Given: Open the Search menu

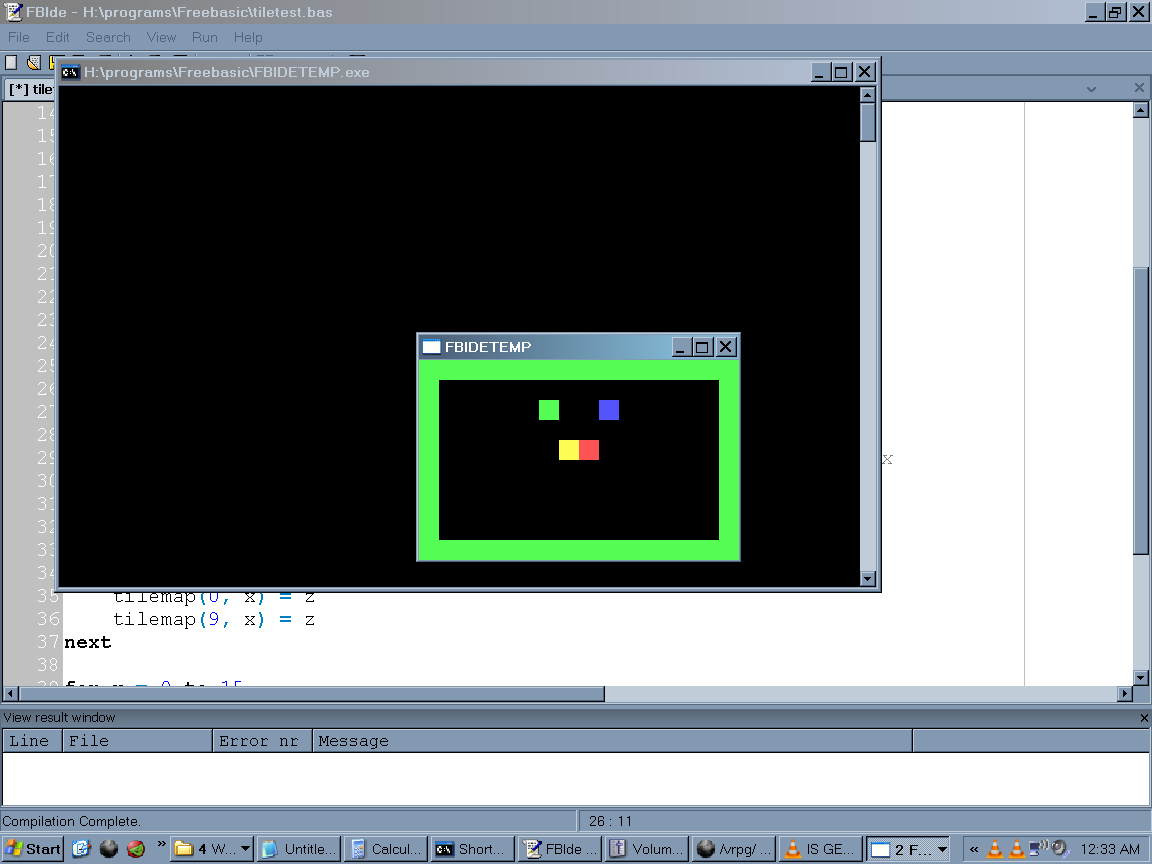Looking at the screenshot, I should (x=108, y=37).
